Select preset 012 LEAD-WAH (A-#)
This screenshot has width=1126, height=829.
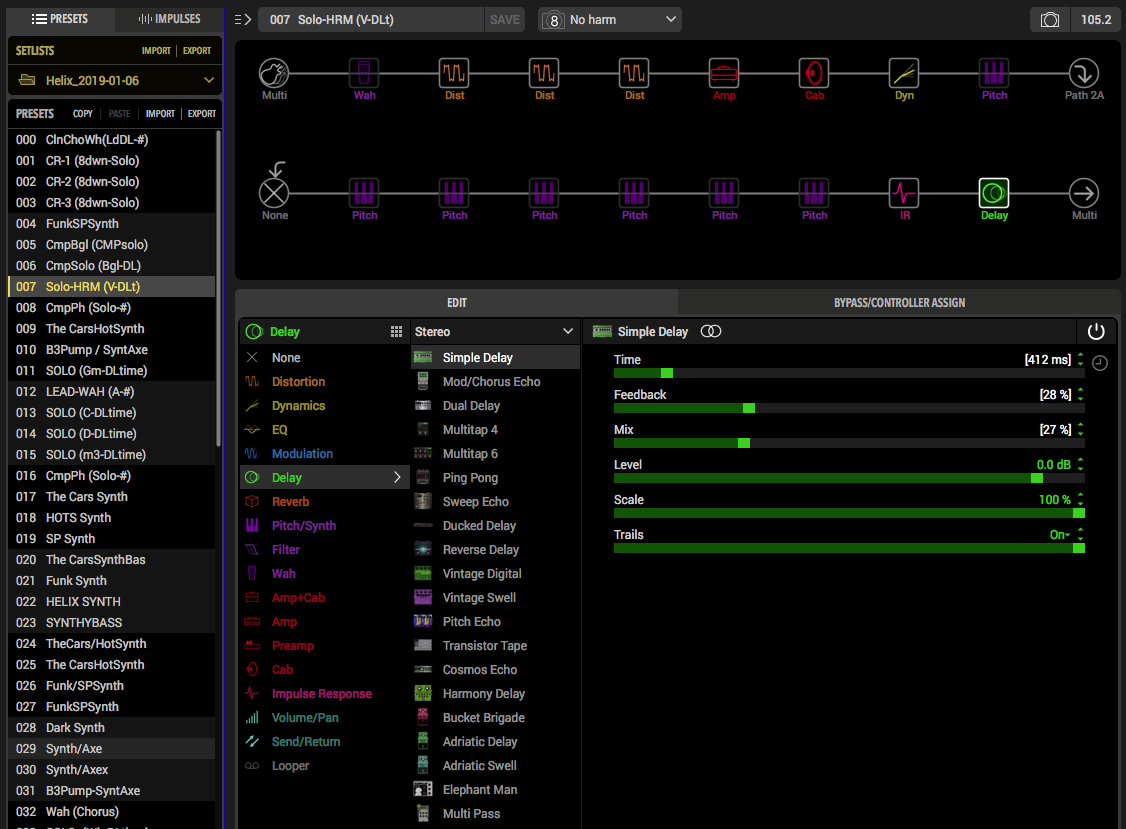pyautogui.click(x=111, y=392)
